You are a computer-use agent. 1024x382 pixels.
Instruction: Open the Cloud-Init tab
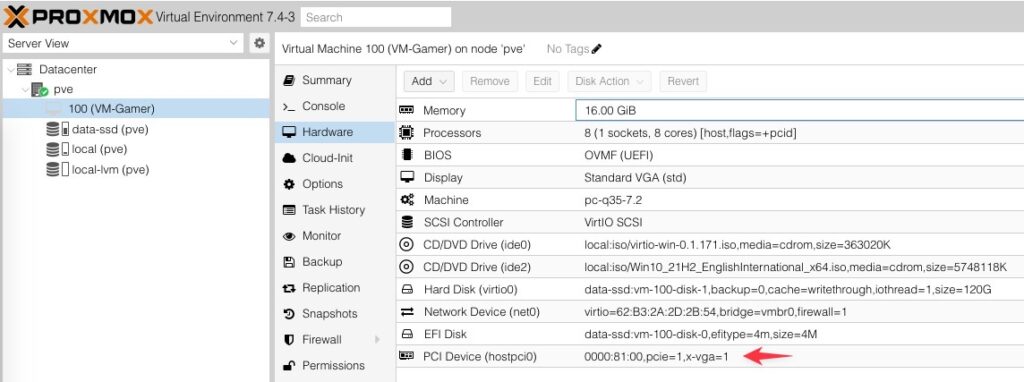pos(335,158)
